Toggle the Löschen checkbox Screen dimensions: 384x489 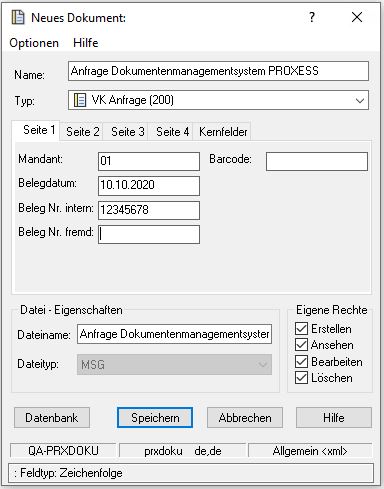point(301,378)
